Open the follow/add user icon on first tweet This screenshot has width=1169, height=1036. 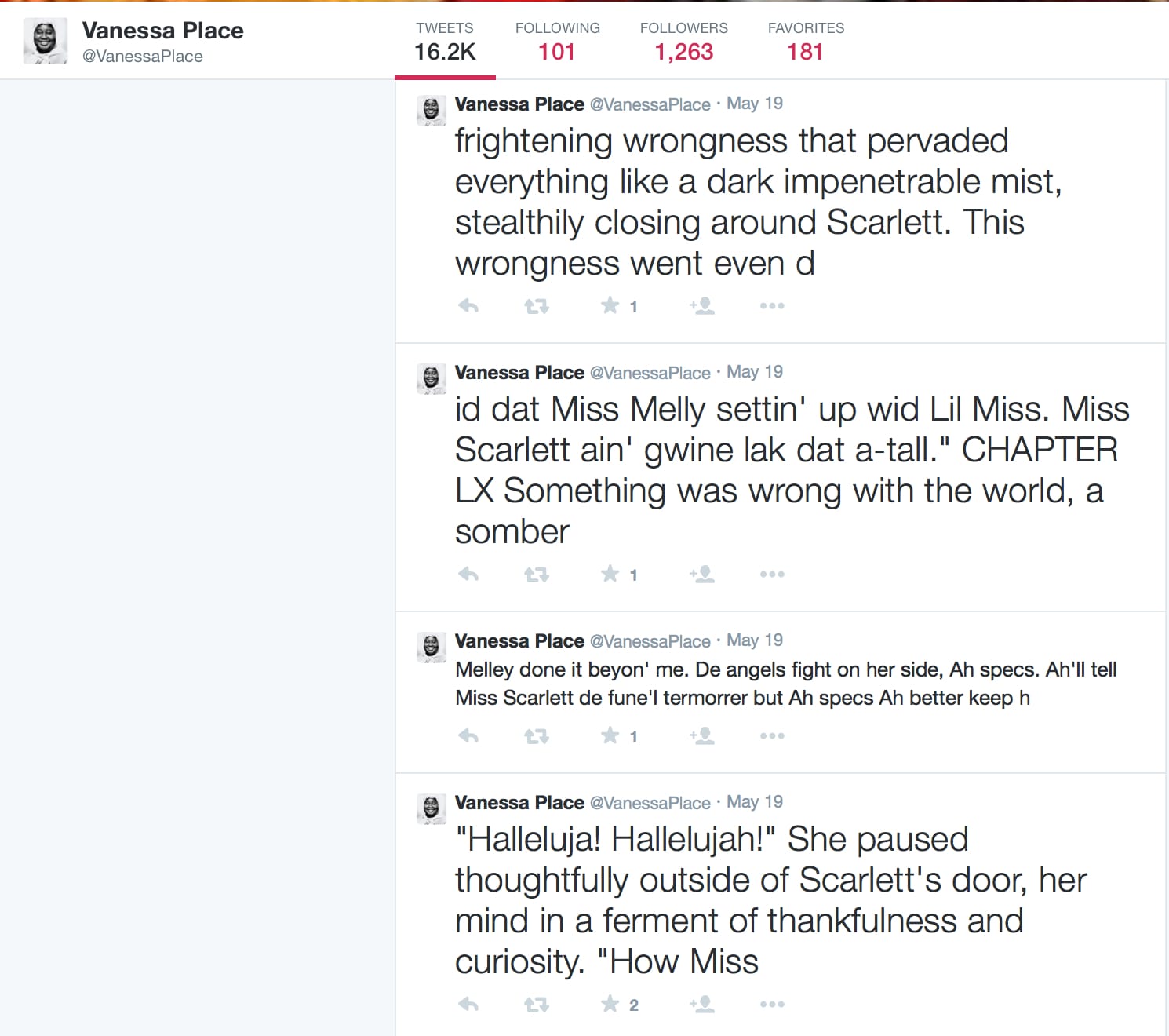[702, 306]
